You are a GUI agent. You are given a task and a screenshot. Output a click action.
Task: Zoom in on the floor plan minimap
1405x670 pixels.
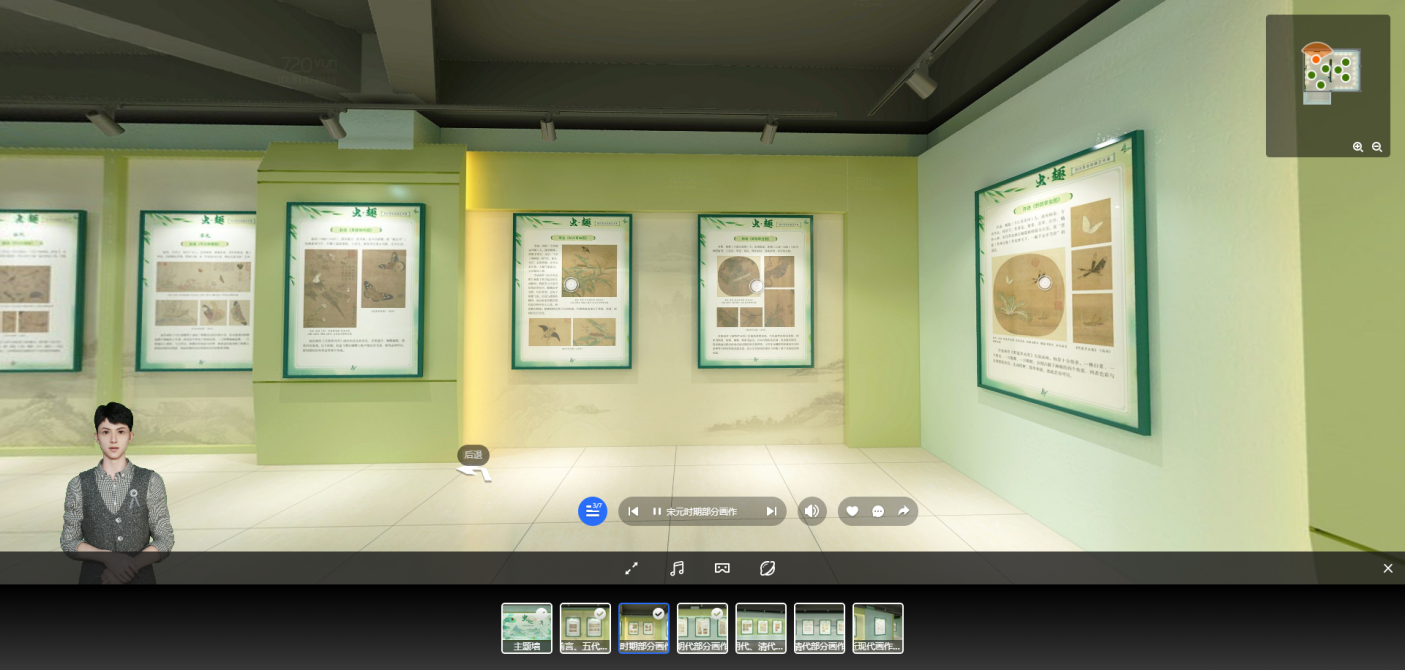(1358, 147)
